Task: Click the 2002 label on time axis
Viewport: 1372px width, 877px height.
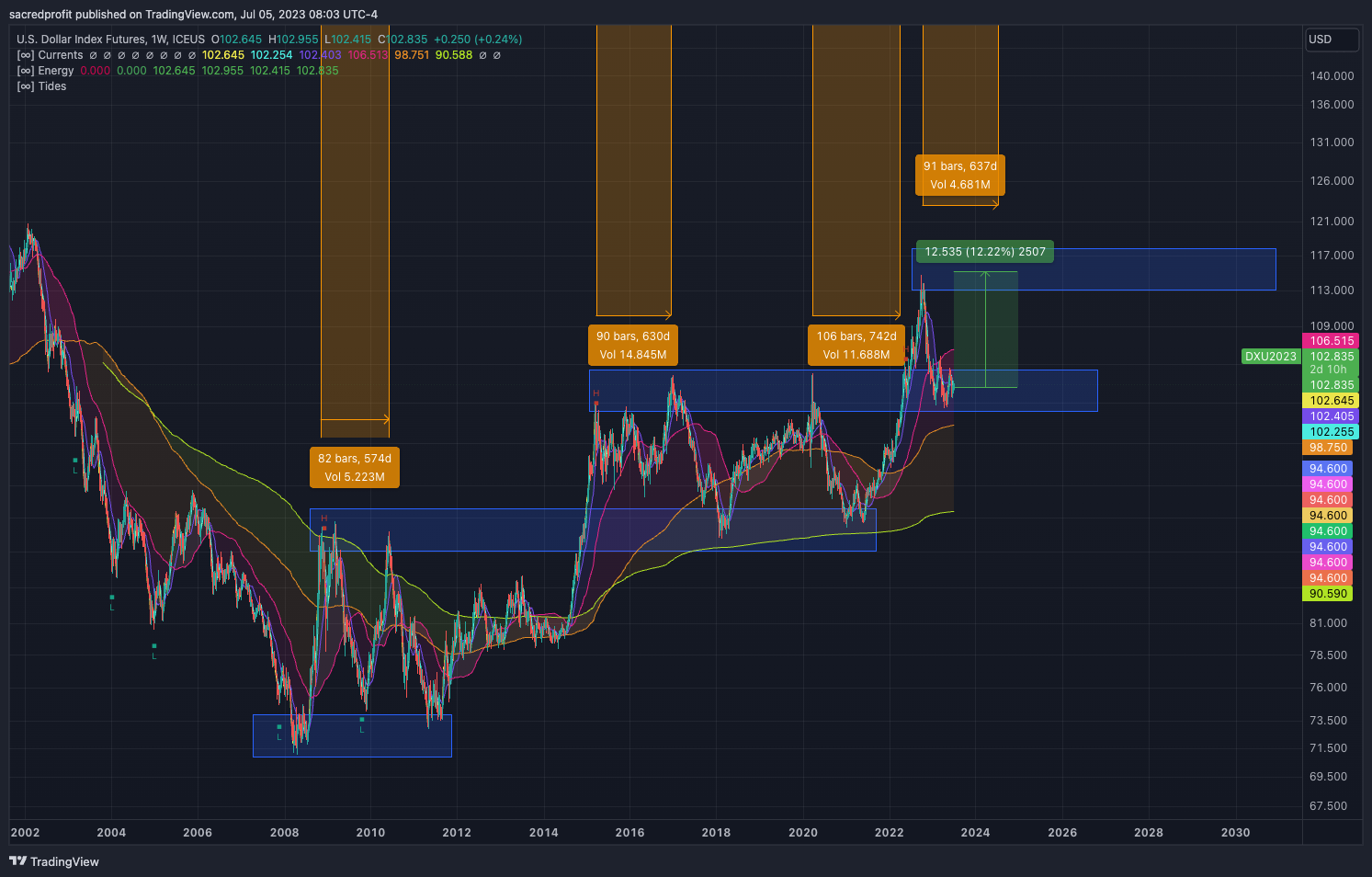Action: [25, 833]
